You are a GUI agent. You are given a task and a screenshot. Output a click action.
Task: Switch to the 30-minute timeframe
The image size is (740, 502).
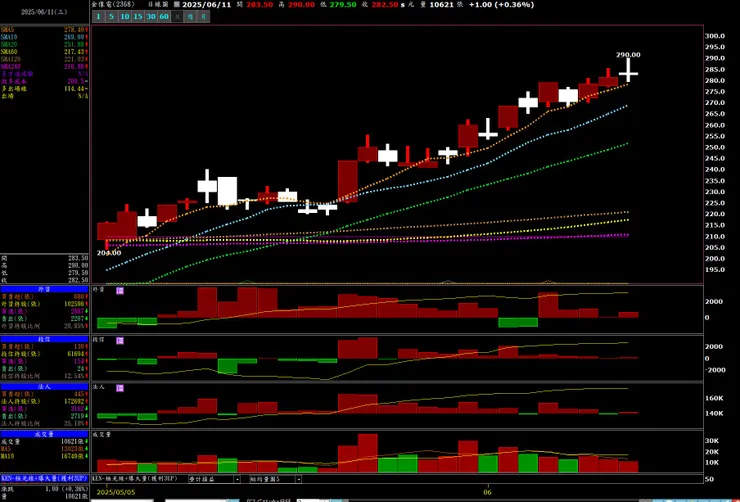[151, 17]
